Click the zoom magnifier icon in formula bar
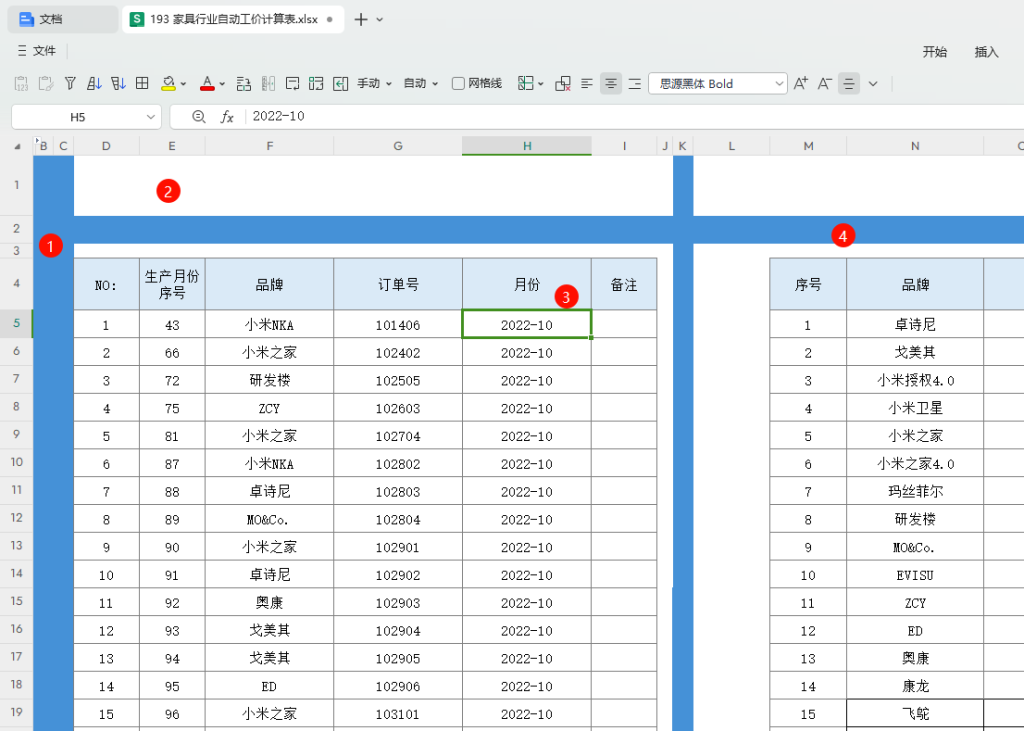 [199, 116]
